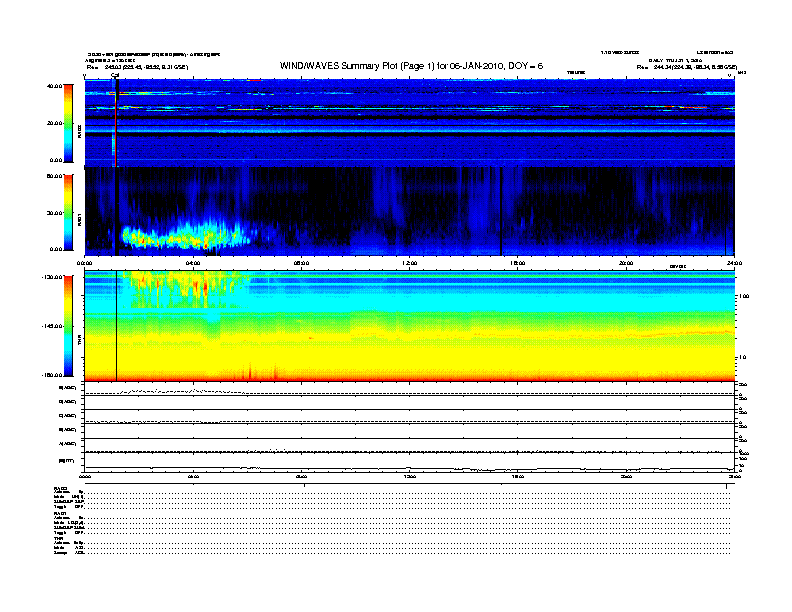Click the black vertical gap near 15:30 in RAD1

(x=501, y=211)
